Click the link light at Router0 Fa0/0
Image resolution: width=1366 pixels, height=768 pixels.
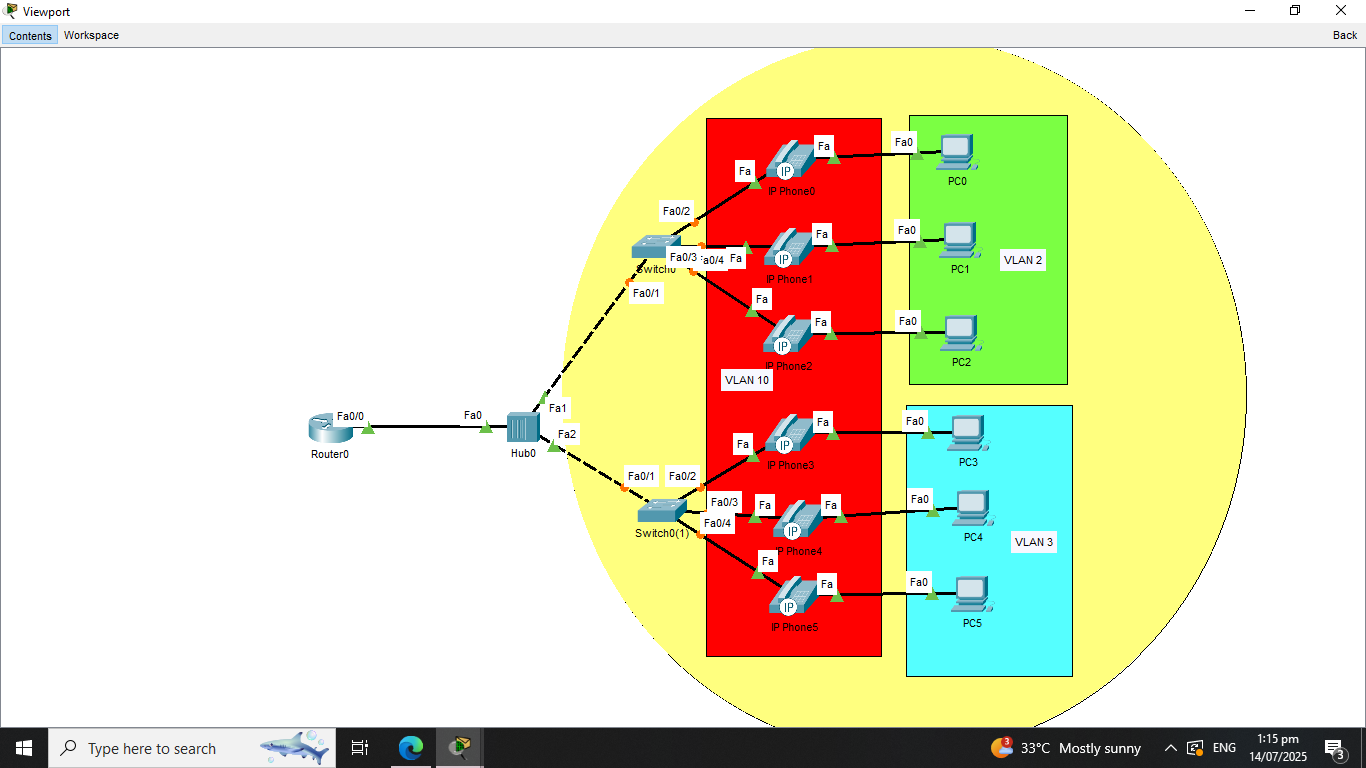pyautogui.click(x=367, y=428)
